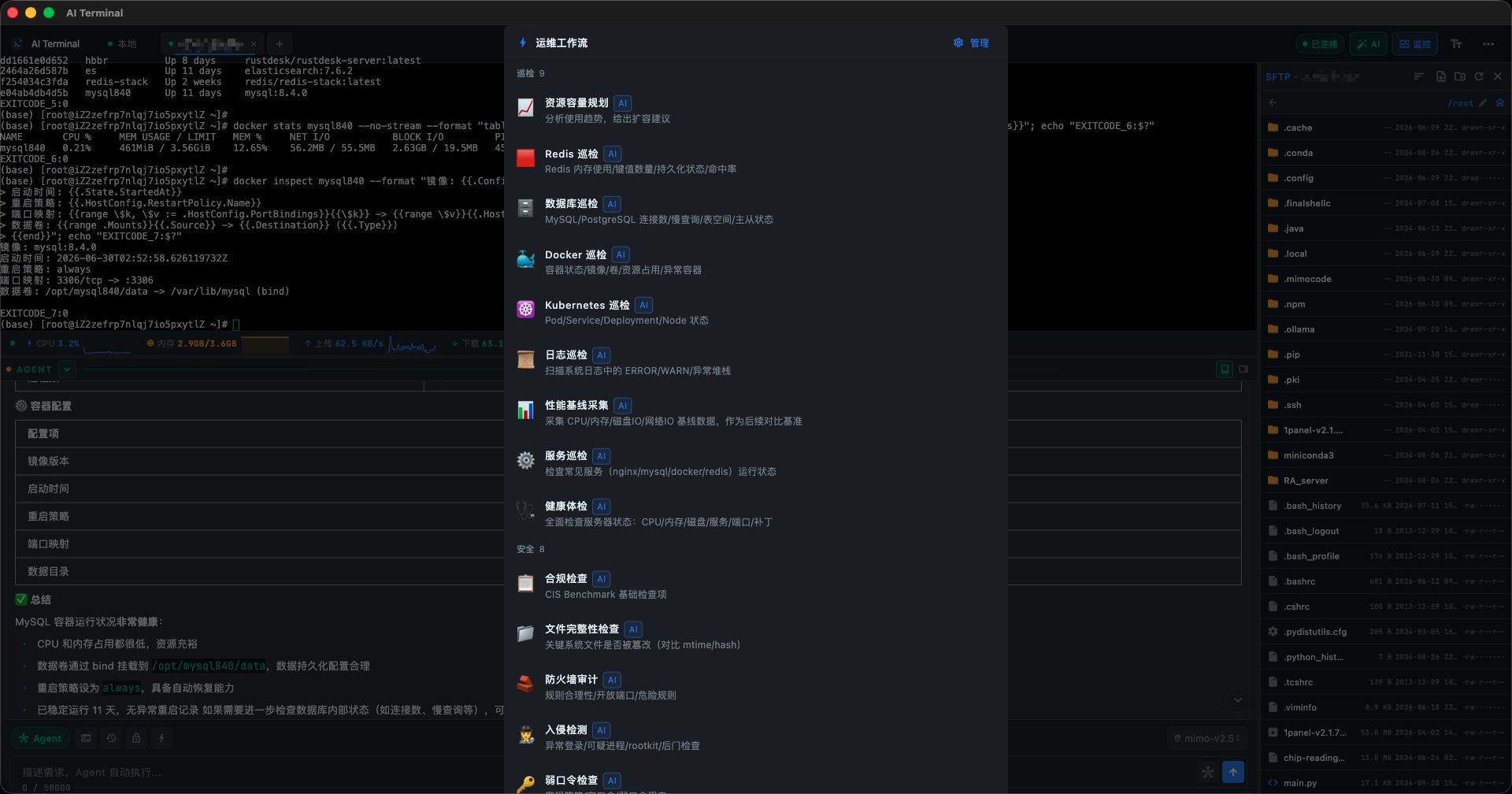The height and width of the screenshot is (794, 1512).
Task: Click the 已连接 status badge
Action: [1319, 44]
